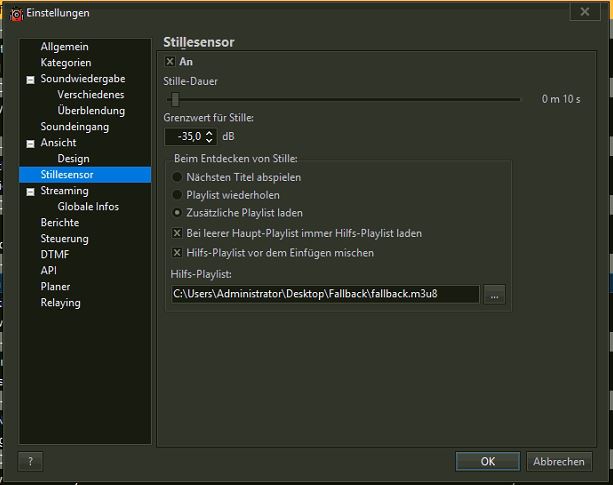This screenshot has width=613, height=485.
Task: Browse for Hilfs-Playlist file with '...' button
Action: (494, 294)
